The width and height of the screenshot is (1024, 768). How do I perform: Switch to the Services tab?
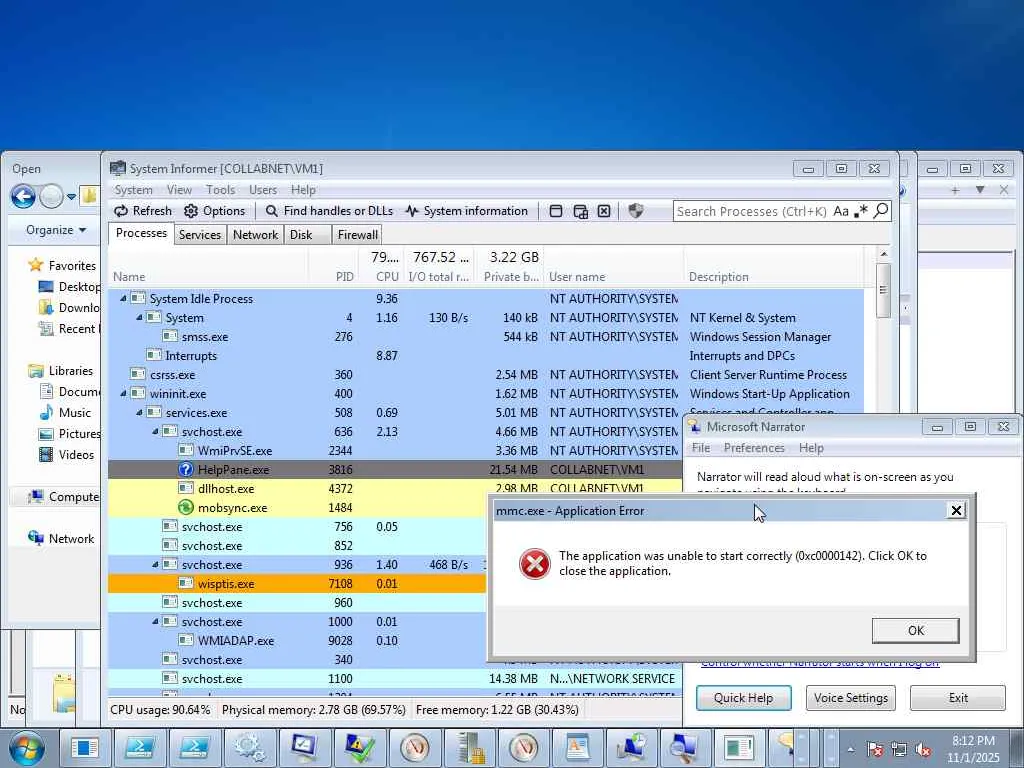click(200, 234)
